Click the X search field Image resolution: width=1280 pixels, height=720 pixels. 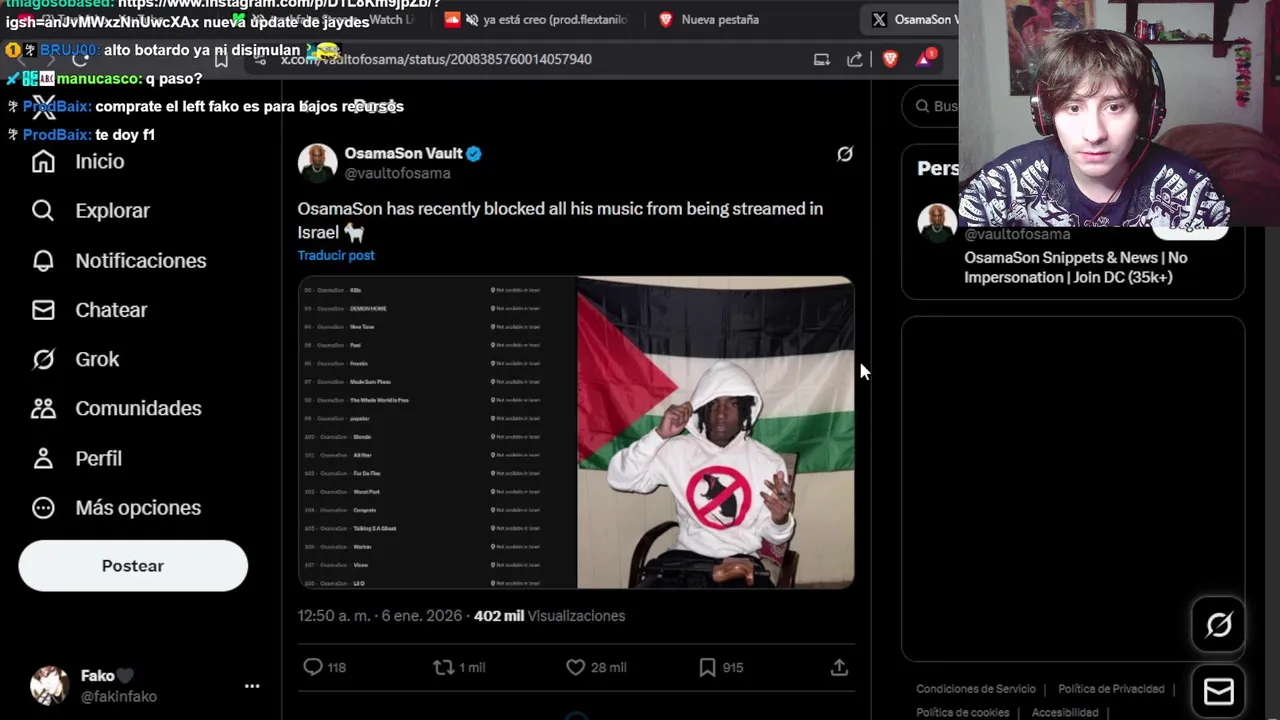(x=930, y=106)
